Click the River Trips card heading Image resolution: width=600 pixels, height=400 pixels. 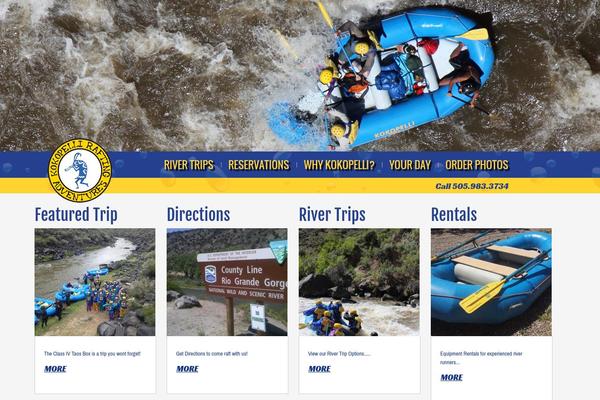click(332, 214)
